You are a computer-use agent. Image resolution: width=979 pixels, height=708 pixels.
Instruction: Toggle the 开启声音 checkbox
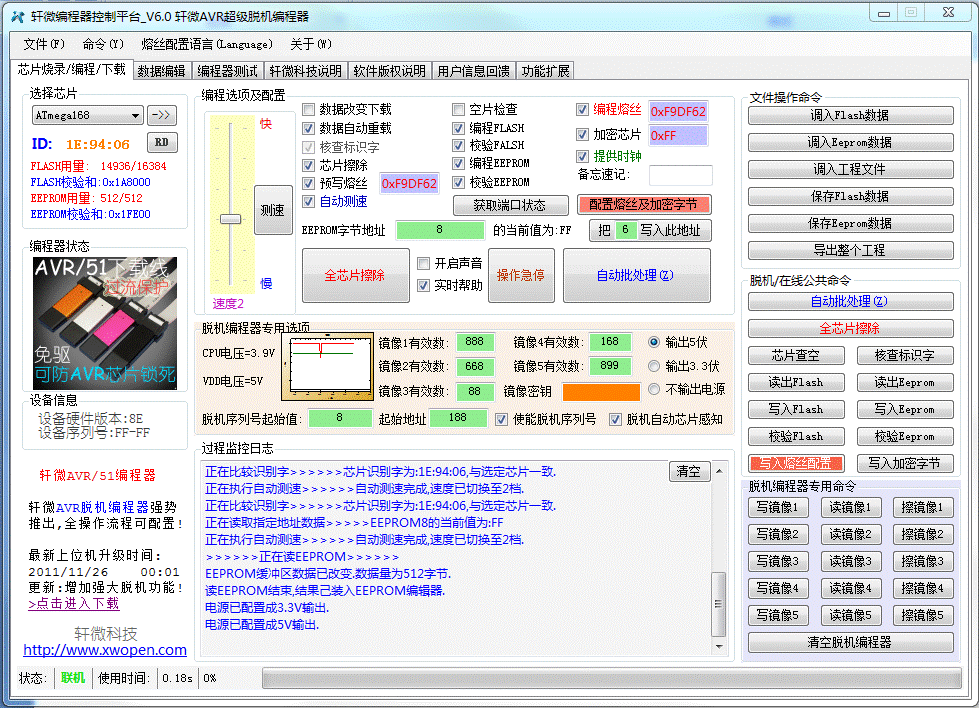pos(424,263)
